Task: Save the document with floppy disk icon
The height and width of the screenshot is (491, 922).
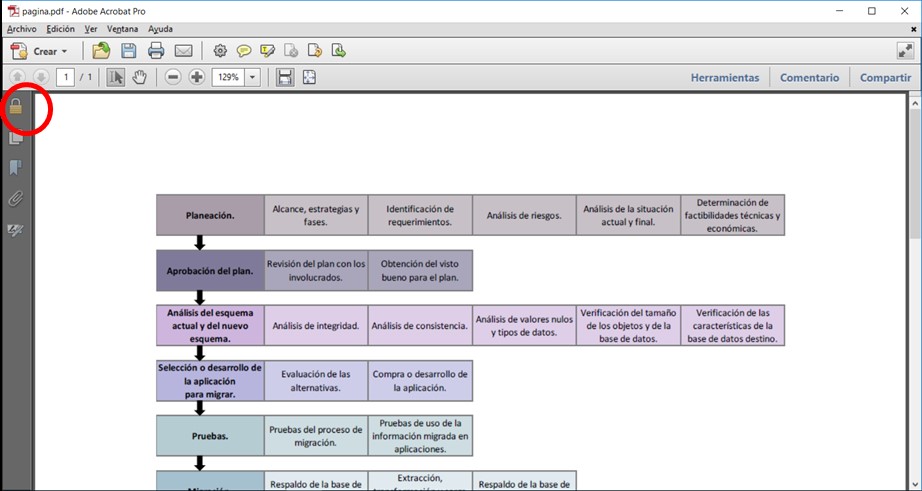Action: [x=129, y=51]
